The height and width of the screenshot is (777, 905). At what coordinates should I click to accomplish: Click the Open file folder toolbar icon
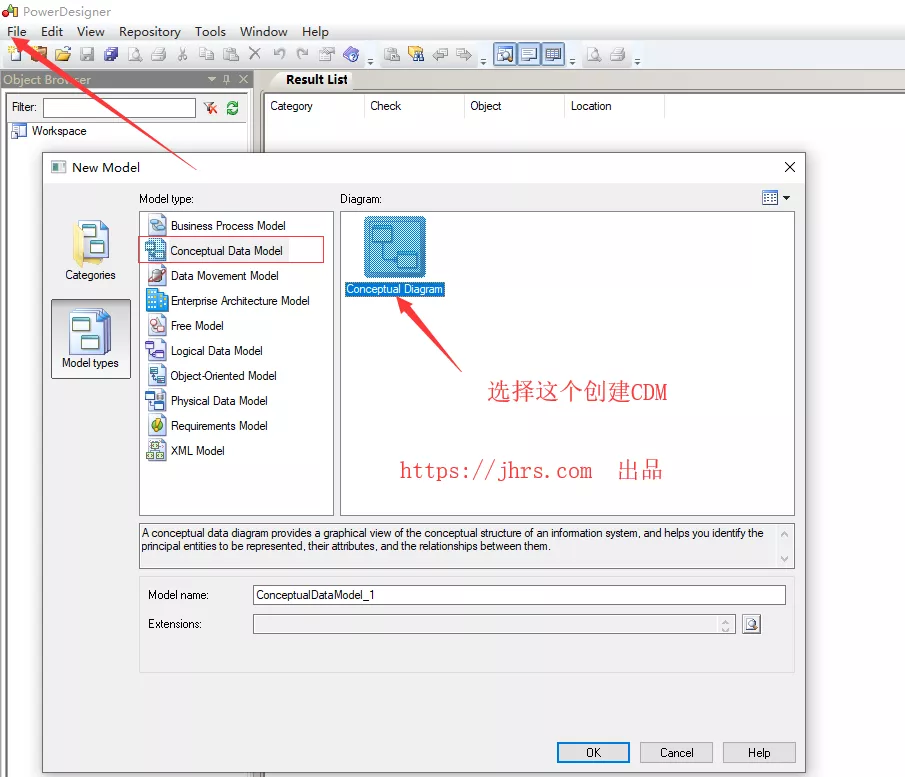coord(63,55)
